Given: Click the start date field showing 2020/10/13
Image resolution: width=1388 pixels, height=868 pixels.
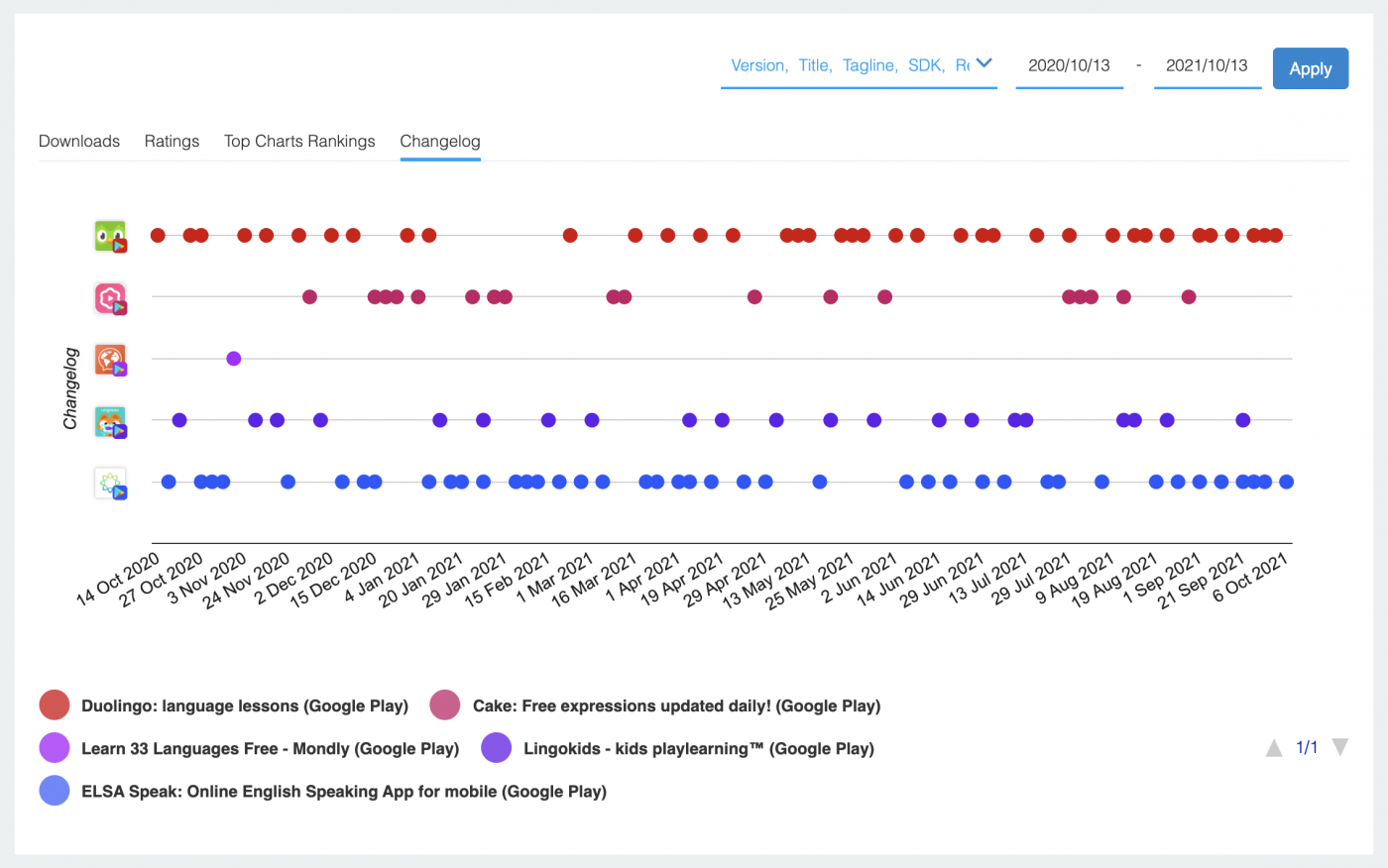Looking at the screenshot, I should click(1069, 65).
